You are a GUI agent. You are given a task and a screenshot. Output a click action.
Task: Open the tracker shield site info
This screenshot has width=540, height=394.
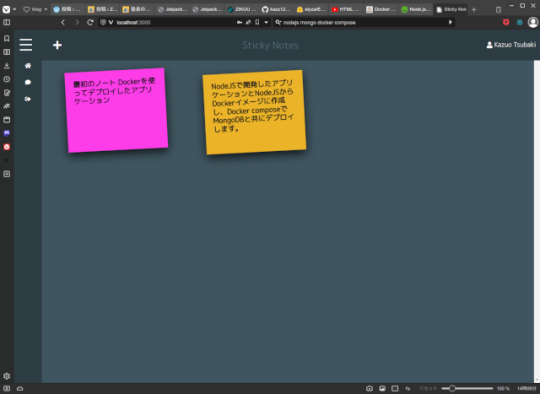click(x=103, y=22)
